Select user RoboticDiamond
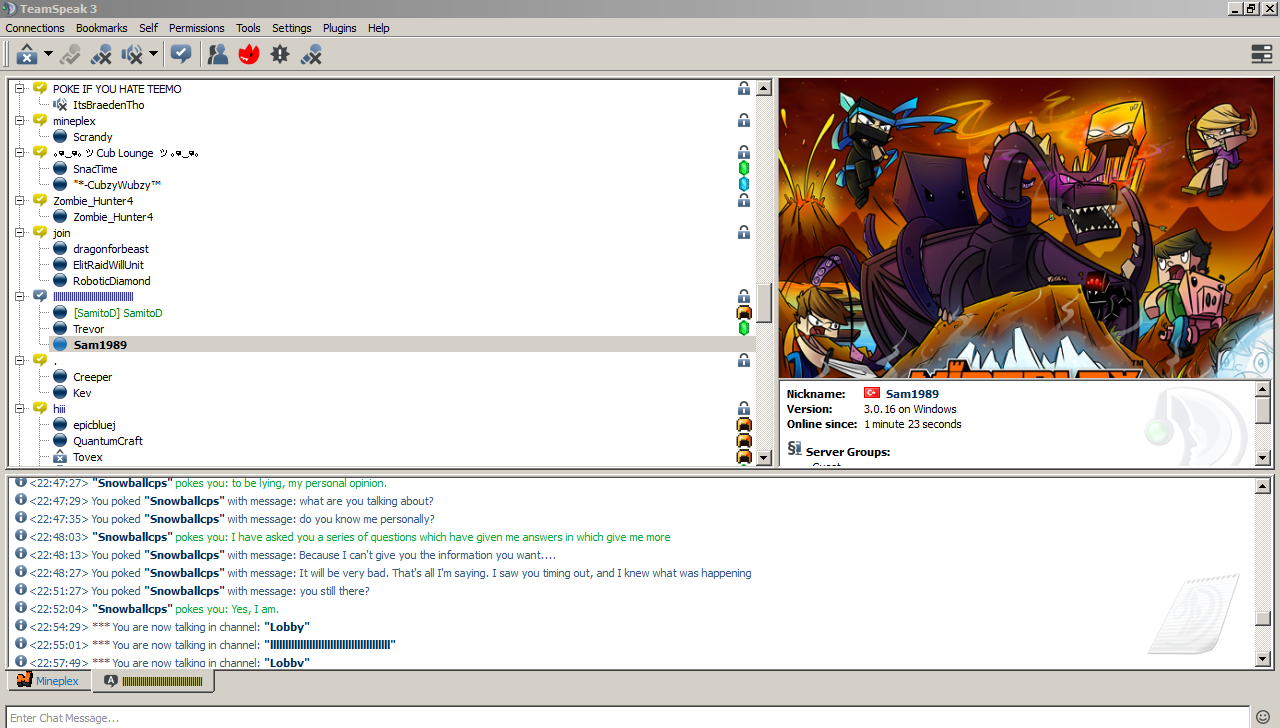The image size is (1280, 728). (112, 281)
